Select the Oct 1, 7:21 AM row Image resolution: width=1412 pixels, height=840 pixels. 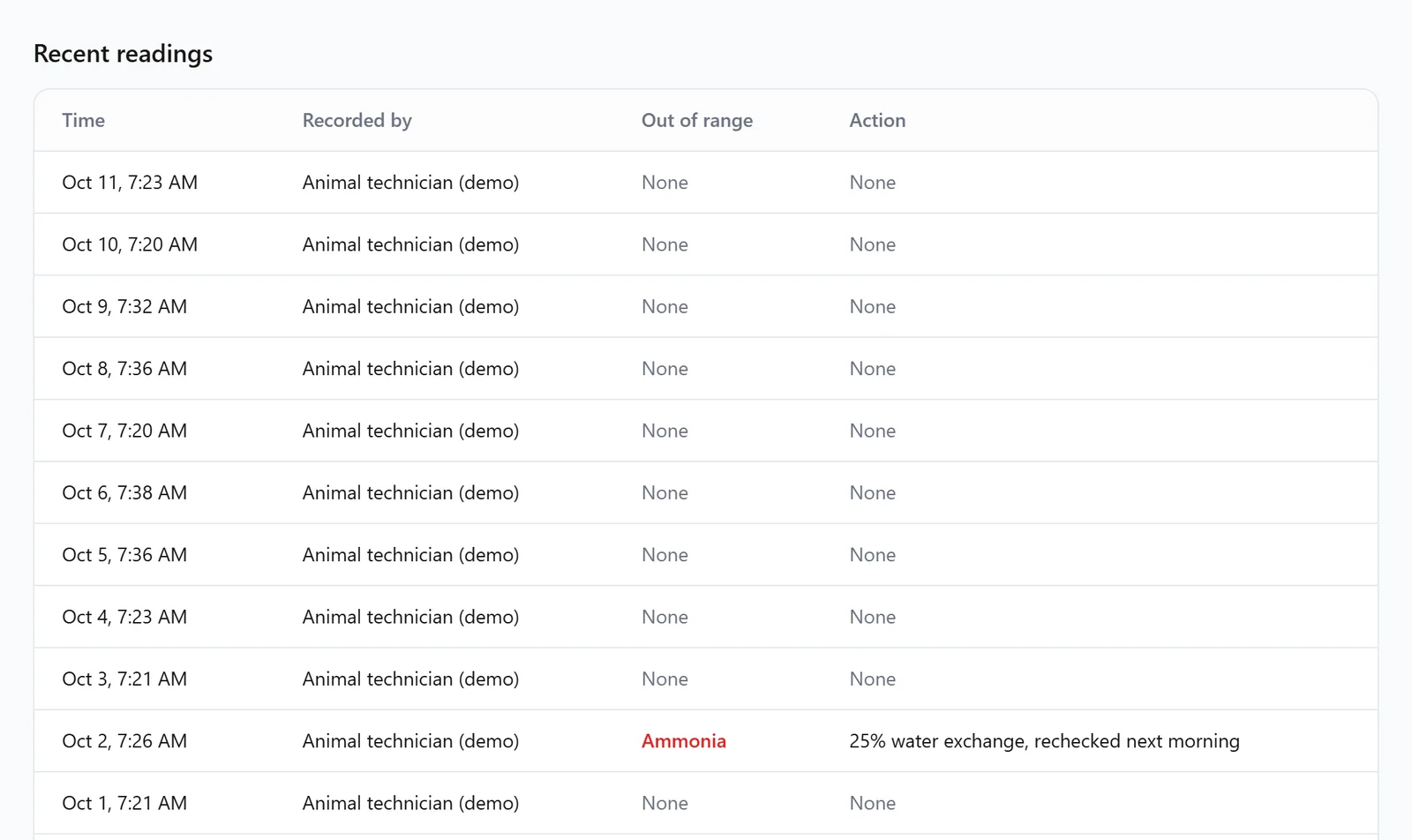point(706,803)
